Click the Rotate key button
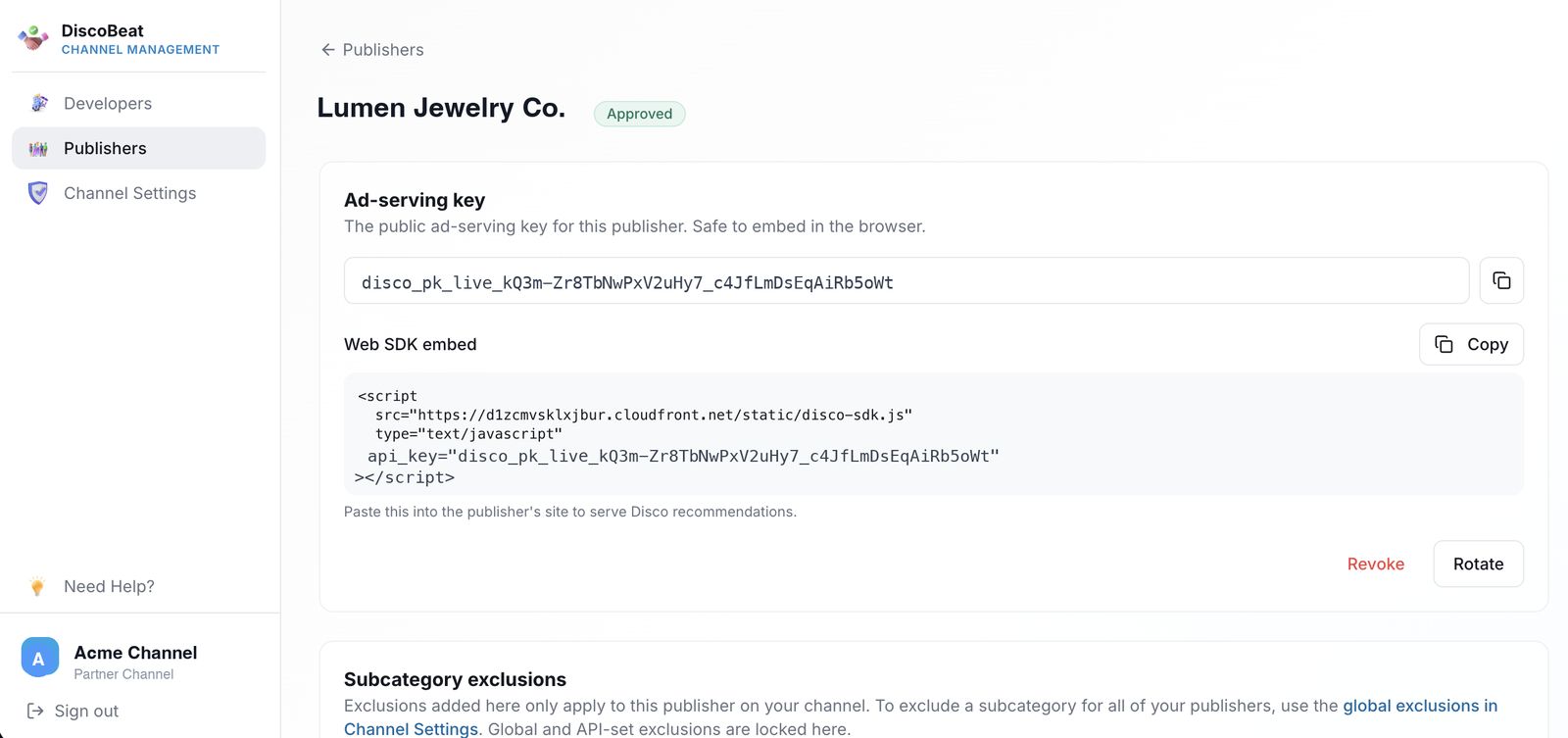Screen dimensions: 1568x738 point(1478,564)
